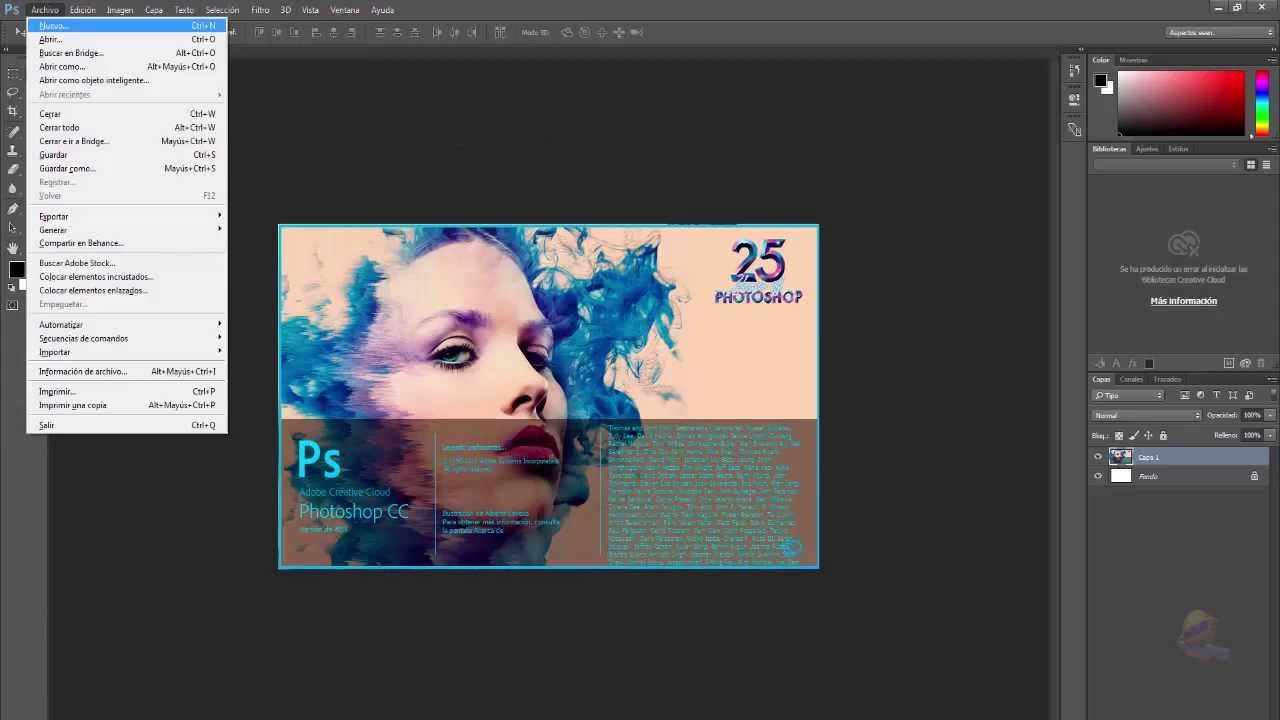Open the workspace switcher dropdown
The height and width of the screenshot is (720, 1280).
[1220, 32]
